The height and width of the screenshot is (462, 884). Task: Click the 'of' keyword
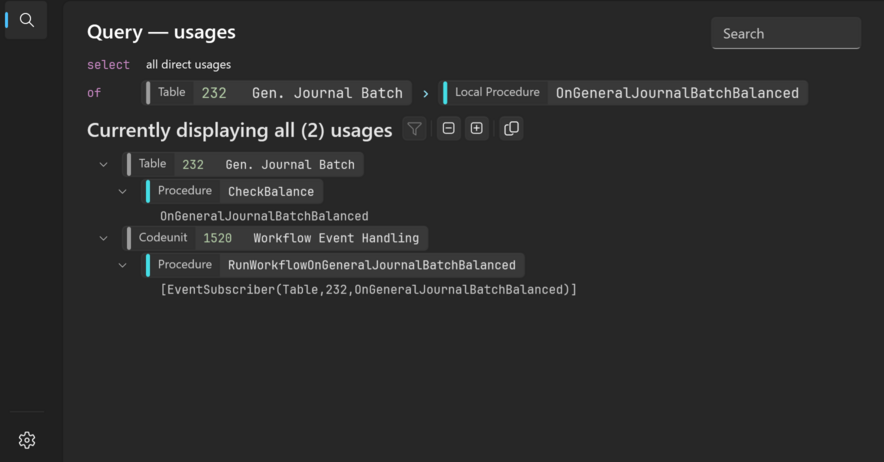coord(94,93)
